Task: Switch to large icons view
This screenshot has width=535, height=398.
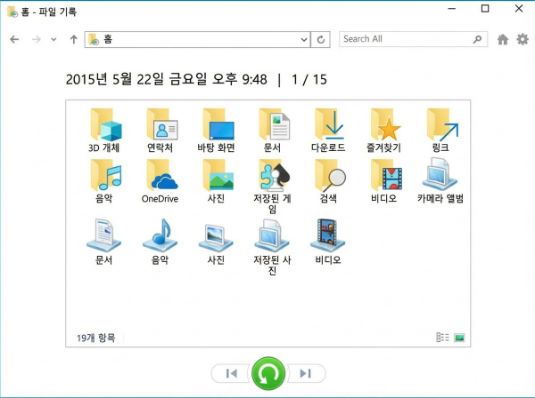Action: [x=460, y=338]
